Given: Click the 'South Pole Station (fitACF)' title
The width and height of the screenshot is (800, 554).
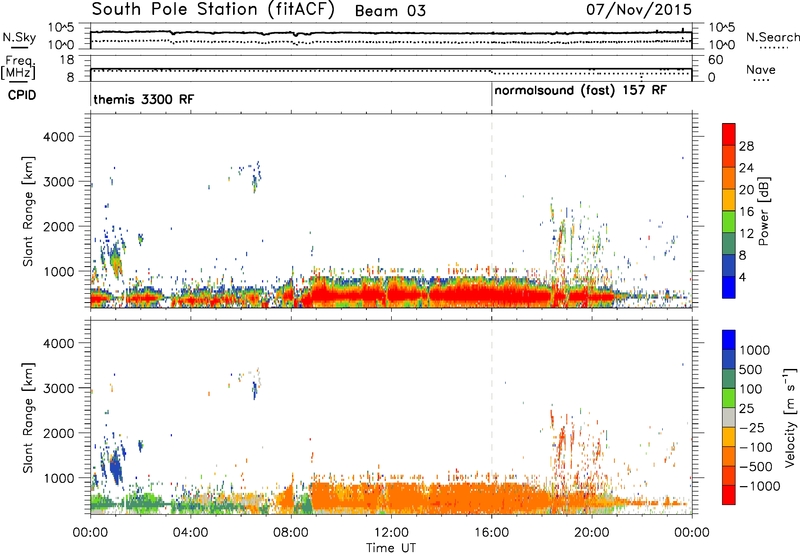Looking at the screenshot, I should 213,10.
